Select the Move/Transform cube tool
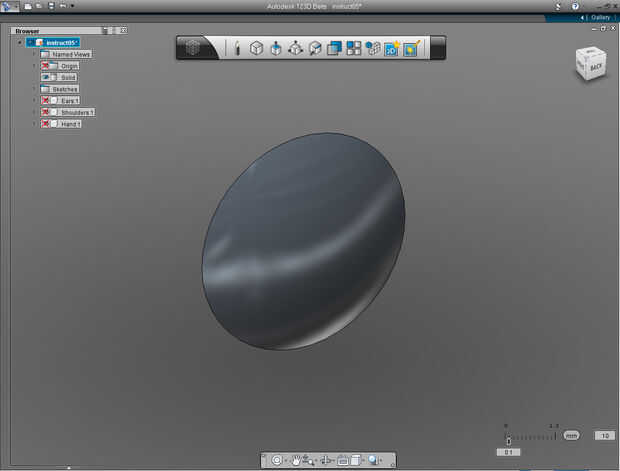620x471 pixels. tap(295, 48)
